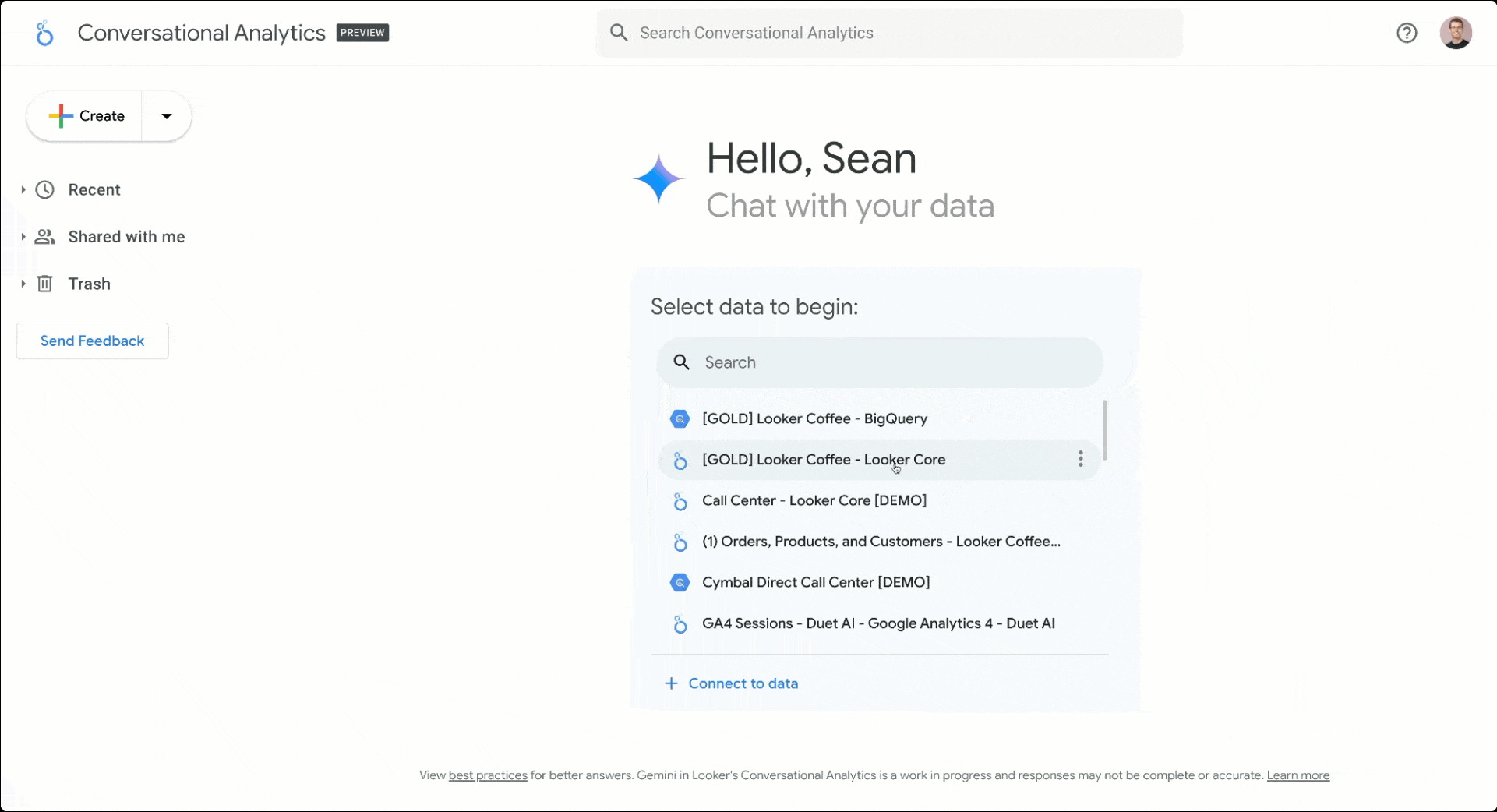Click the Send Feedback button
1497x812 pixels.
92,341
